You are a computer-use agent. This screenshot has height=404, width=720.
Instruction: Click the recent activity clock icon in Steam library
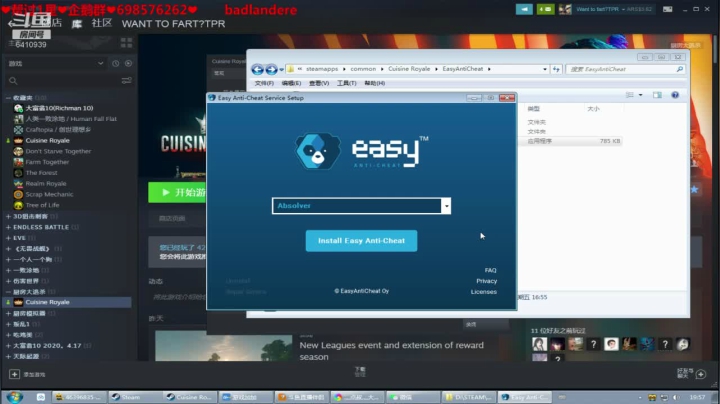point(116,63)
